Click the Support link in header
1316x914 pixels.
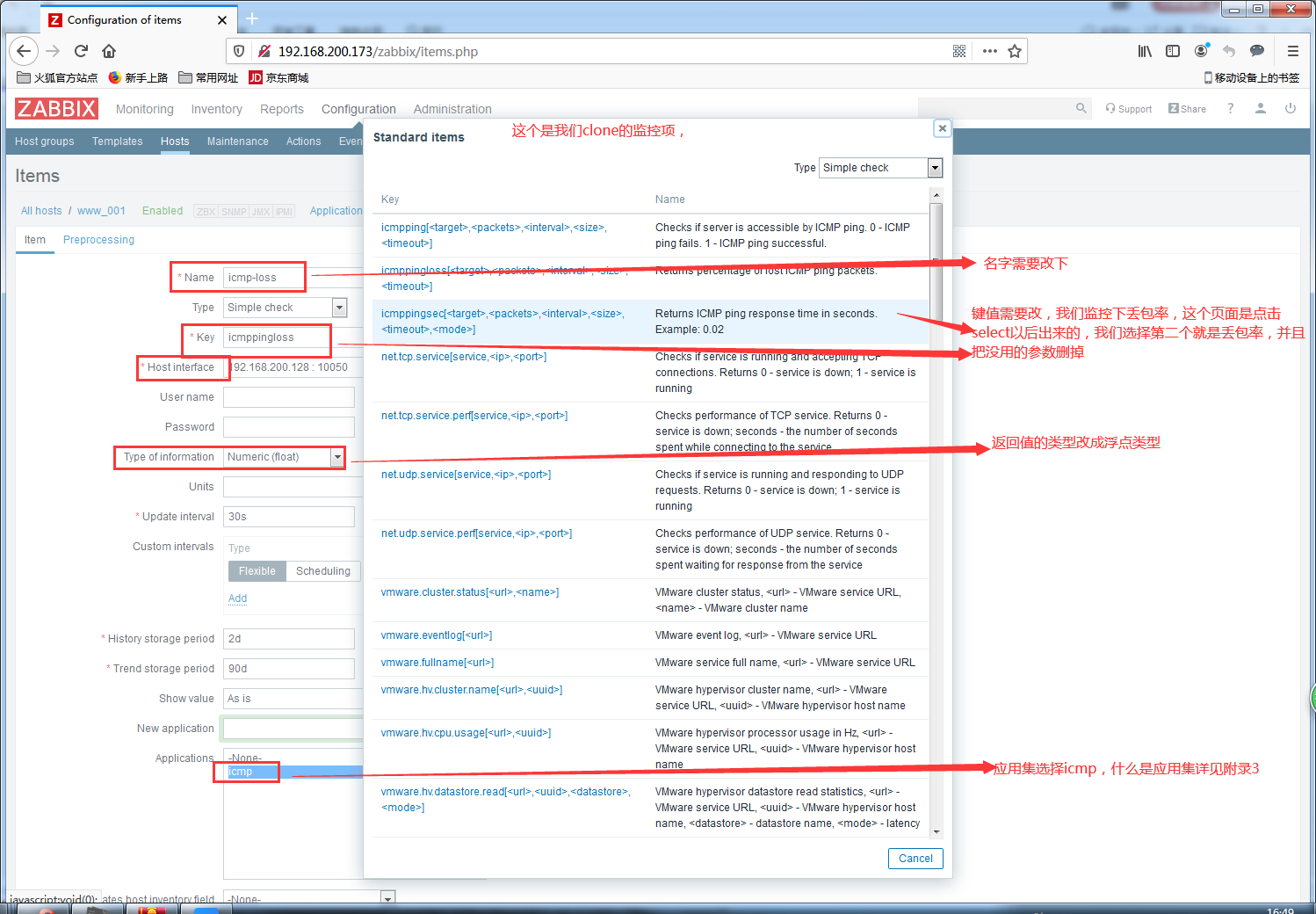pos(1129,109)
